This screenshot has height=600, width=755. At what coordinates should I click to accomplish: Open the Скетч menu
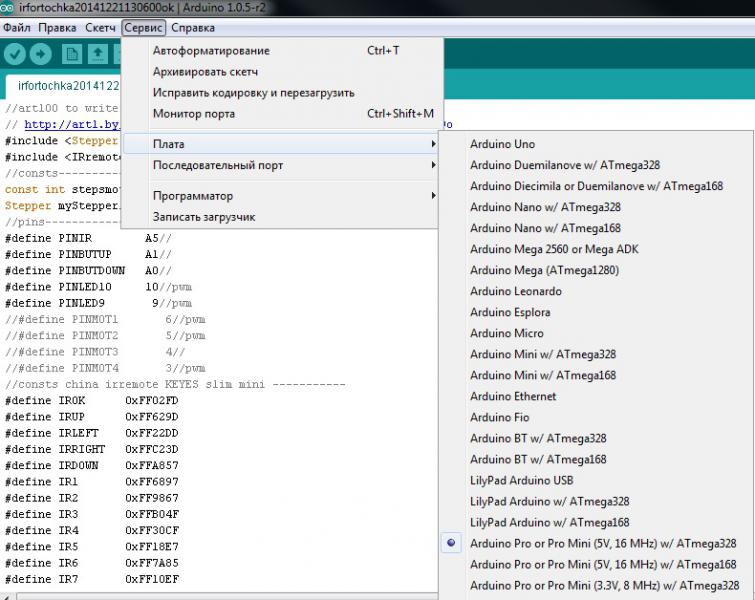pos(100,28)
